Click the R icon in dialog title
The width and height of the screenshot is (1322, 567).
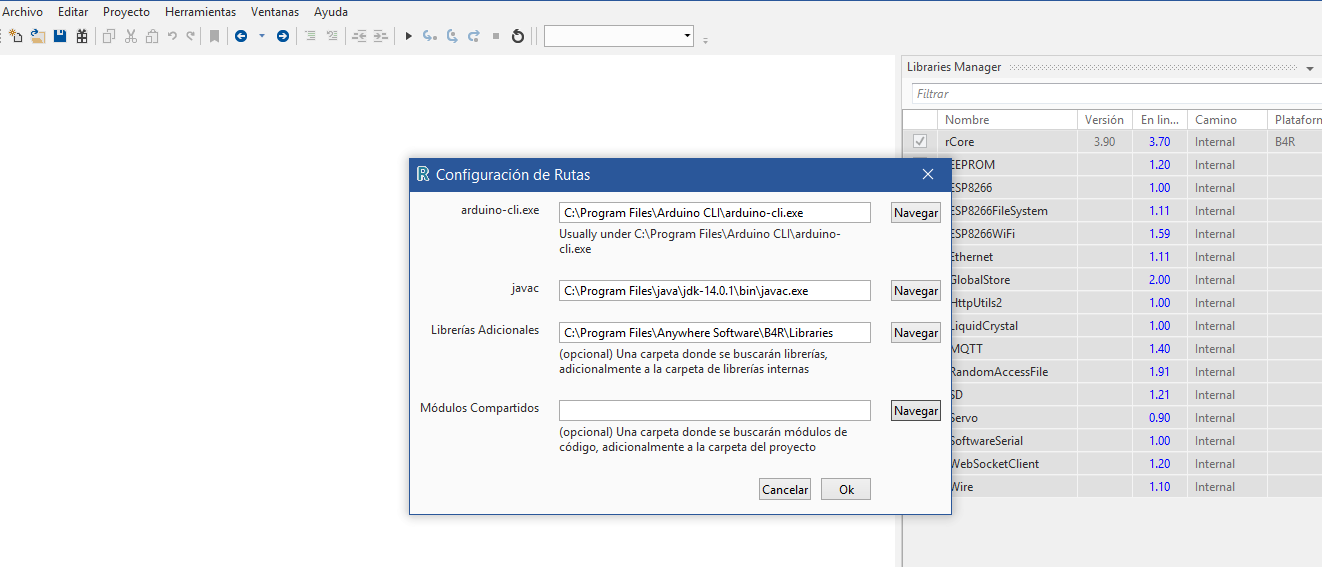click(x=423, y=174)
